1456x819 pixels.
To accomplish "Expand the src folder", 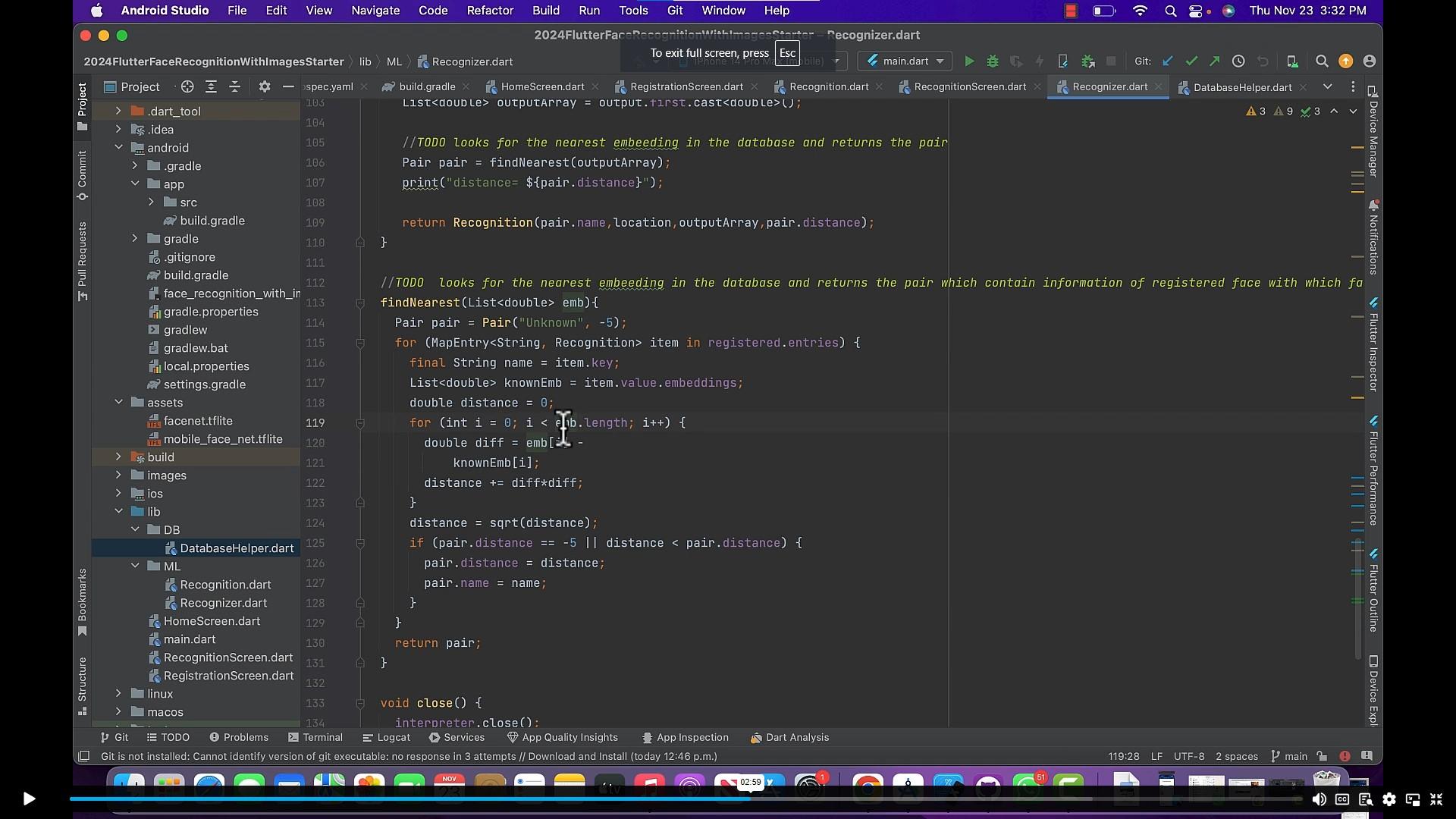I will pos(151,202).
